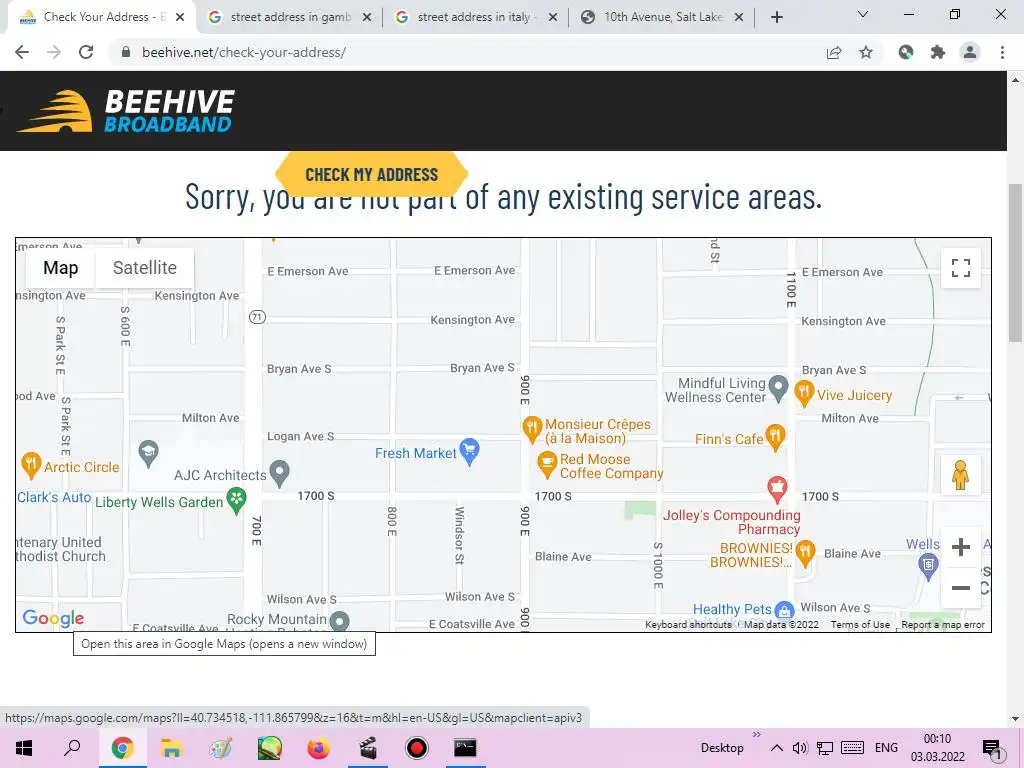
Task: Click Jolley's Compounding Pharmacy pin
Action: click(x=776, y=489)
